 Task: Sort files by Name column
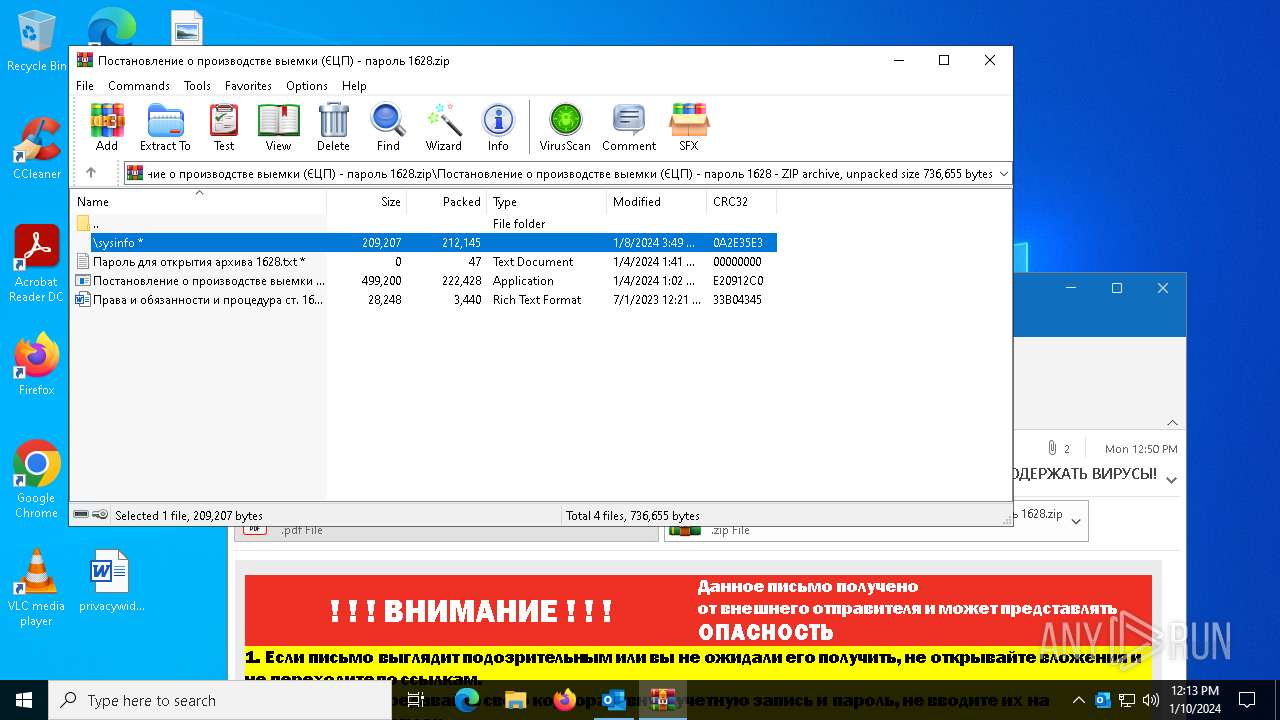click(x=198, y=202)
